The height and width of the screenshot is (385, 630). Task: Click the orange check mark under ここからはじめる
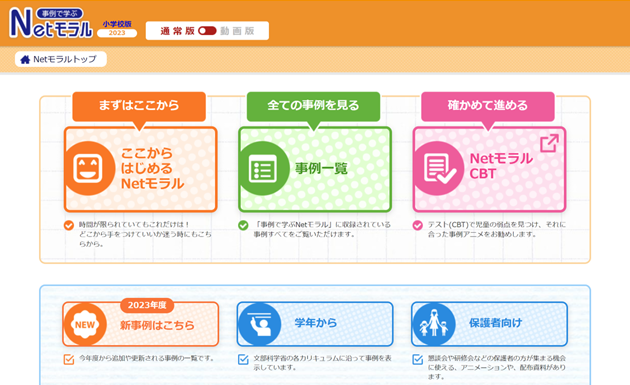point(69,225)
